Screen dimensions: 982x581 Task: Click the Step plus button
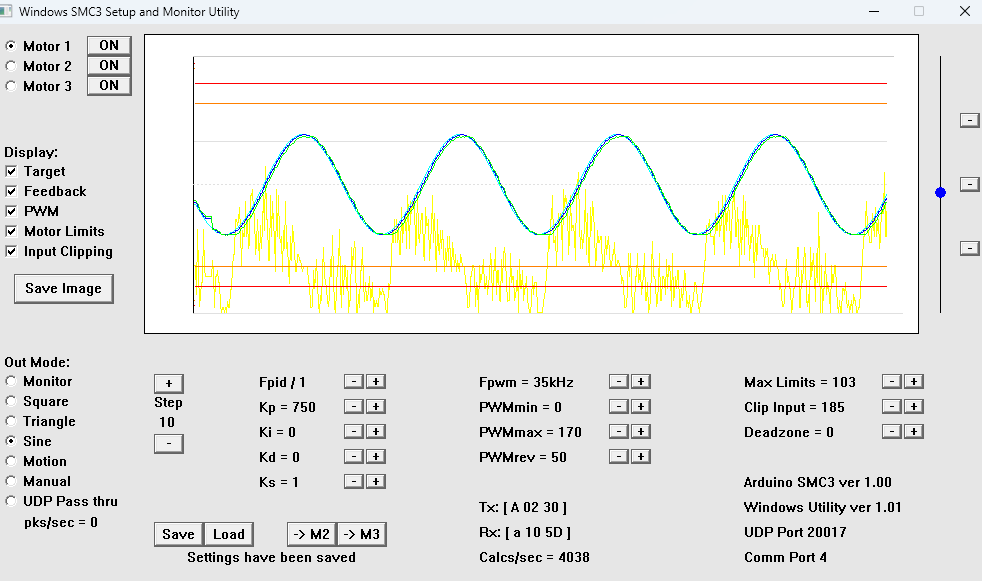click(x=168, y=384)
